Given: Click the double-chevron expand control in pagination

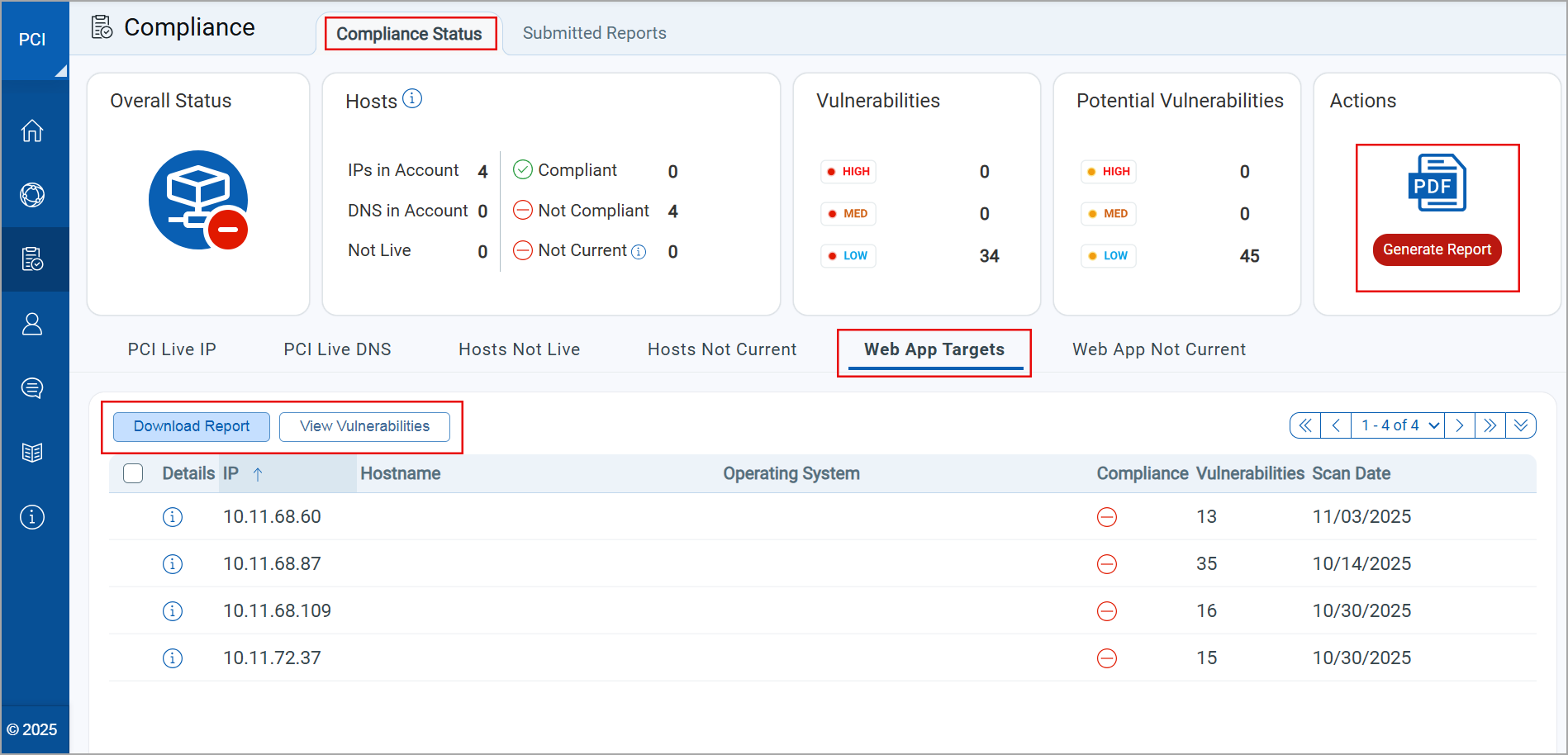Looking at the screenshot, I should (x=1521, y=425).
